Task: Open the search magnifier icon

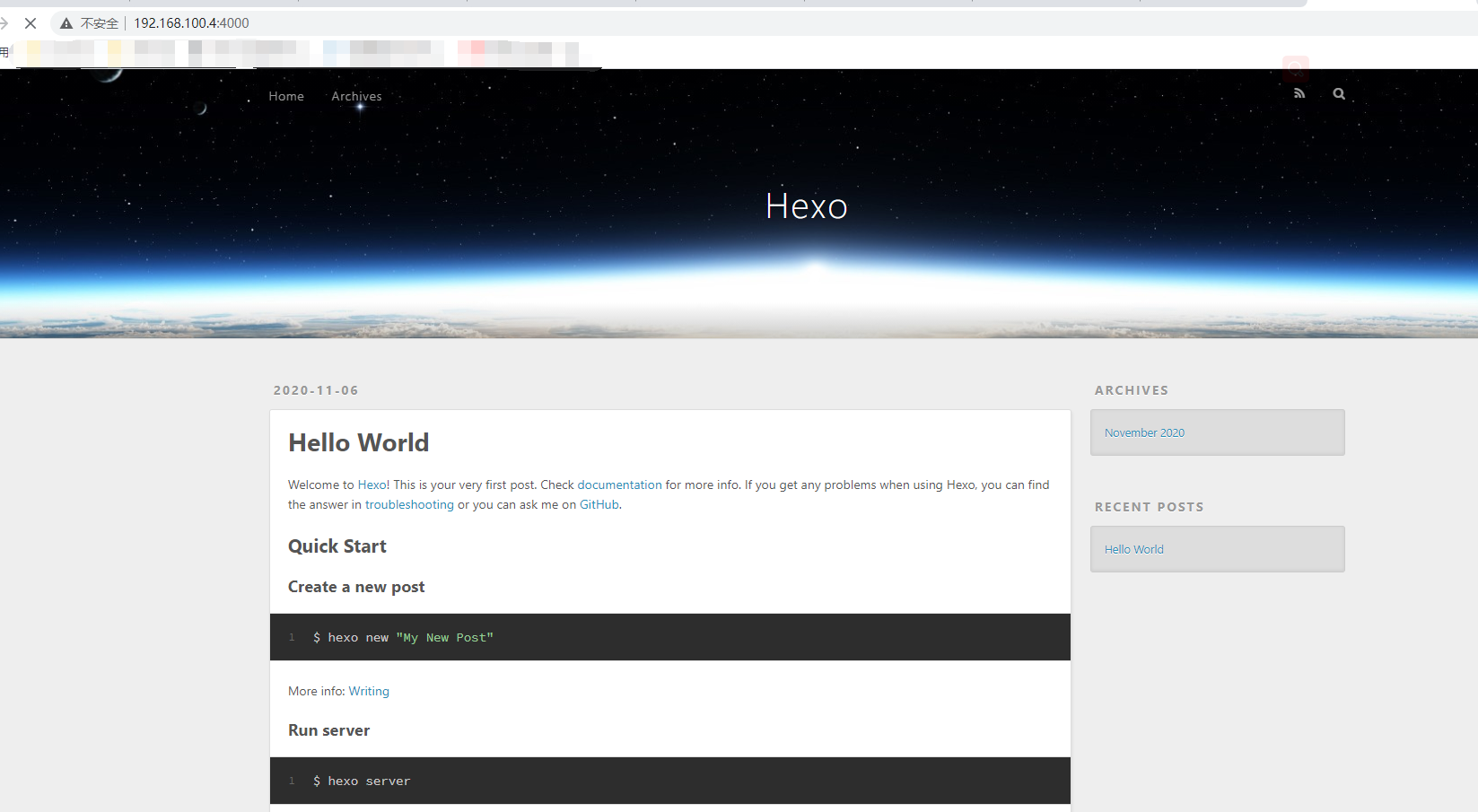Action: tap(1339, 93)
